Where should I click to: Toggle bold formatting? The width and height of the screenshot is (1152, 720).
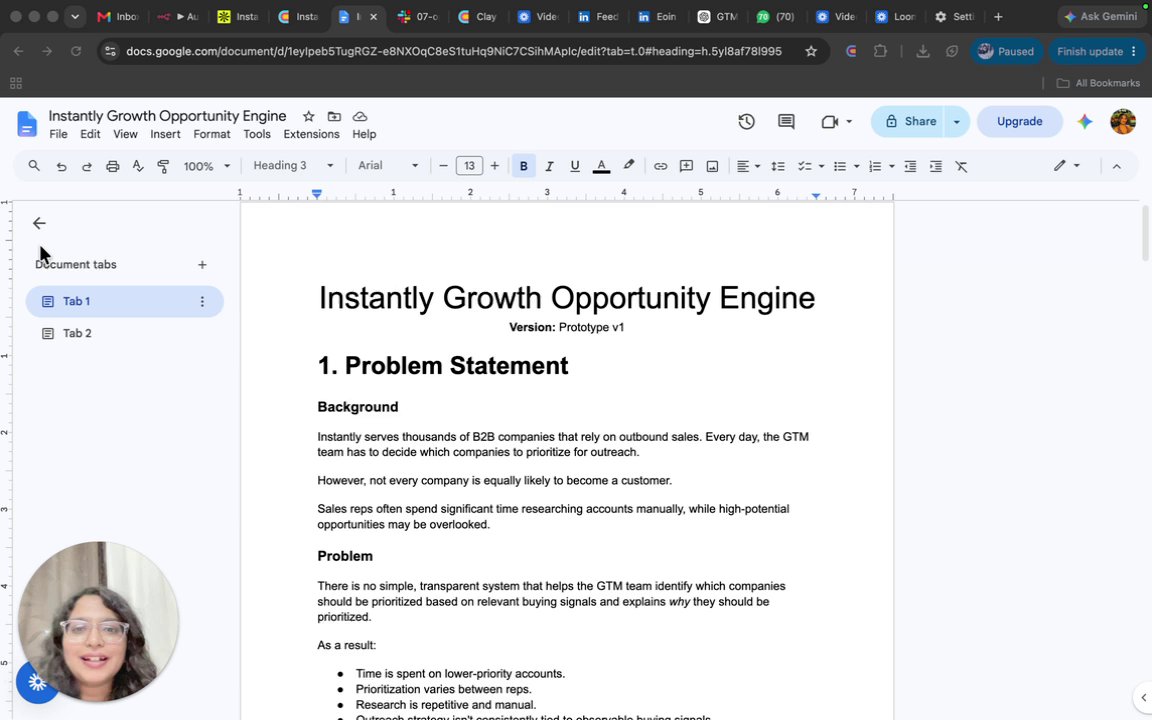523,166
